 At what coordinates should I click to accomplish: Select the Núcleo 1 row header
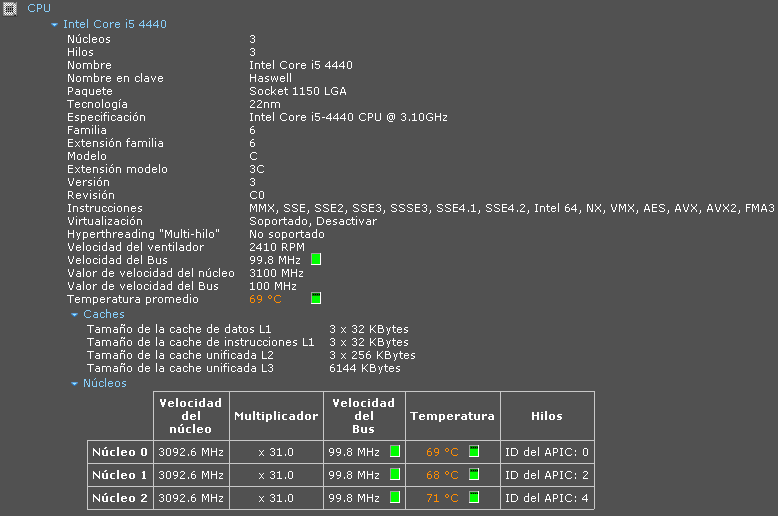point(120,475)
